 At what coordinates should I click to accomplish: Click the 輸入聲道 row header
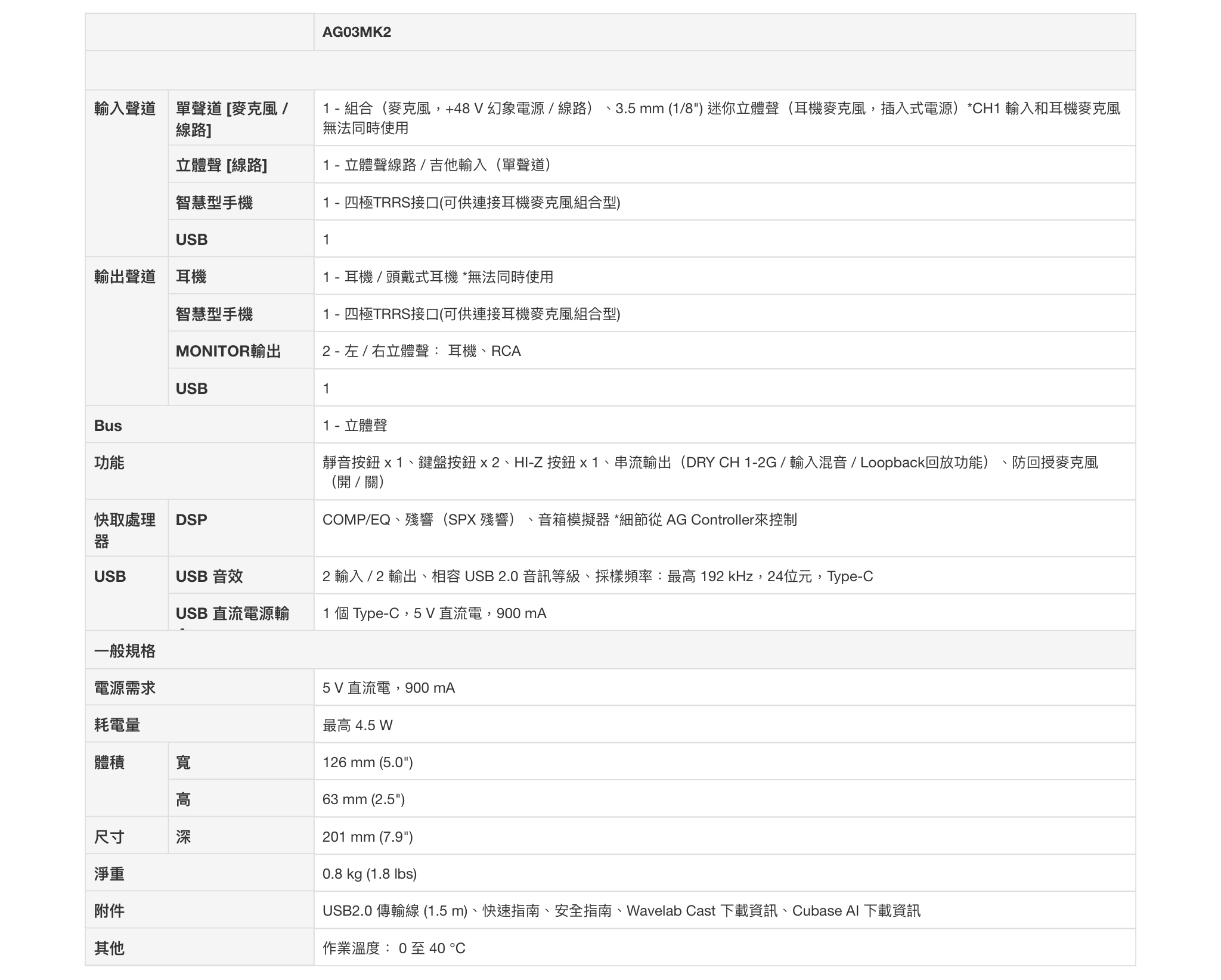pyautogui.click(x=125, y=108)
